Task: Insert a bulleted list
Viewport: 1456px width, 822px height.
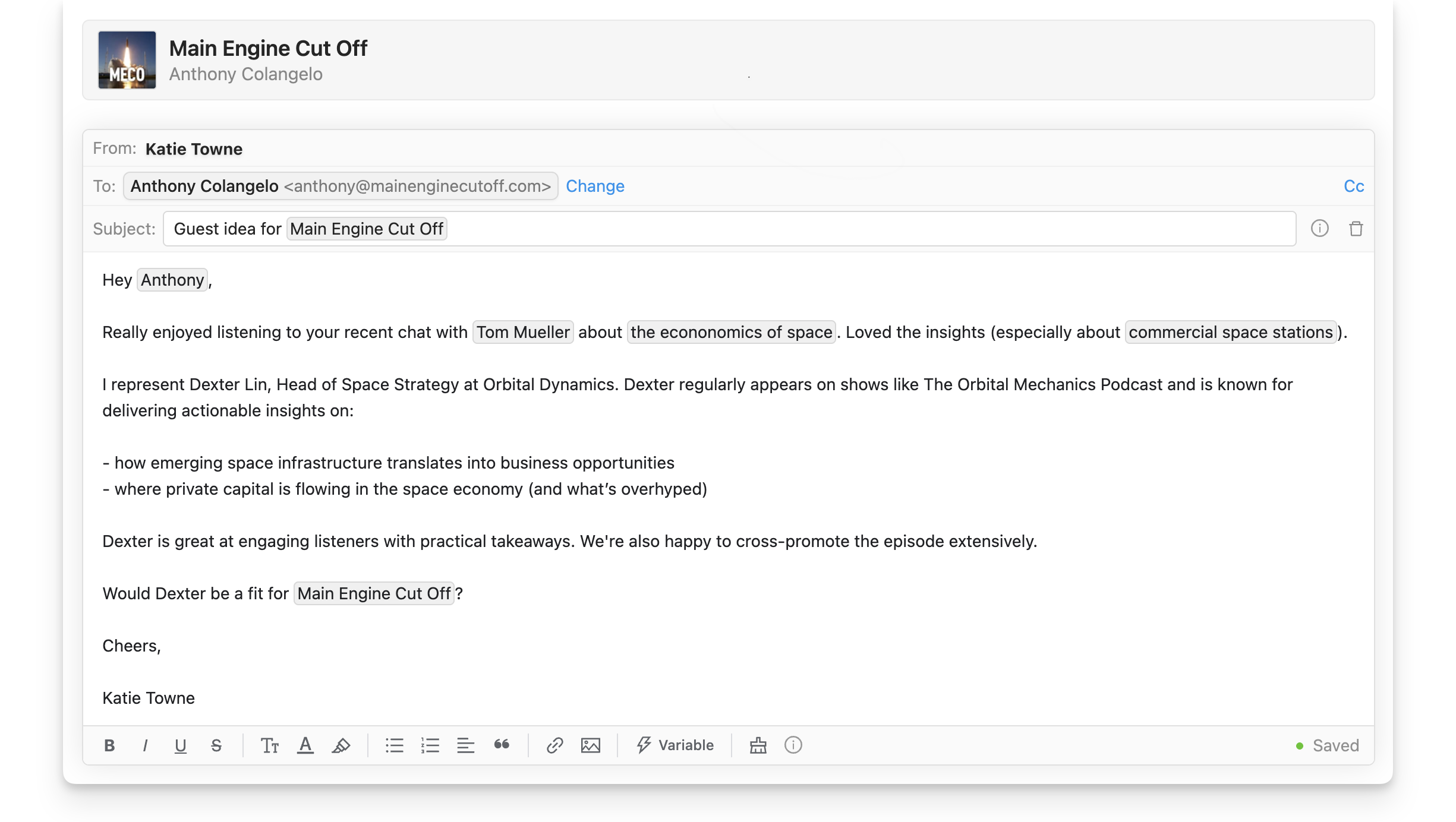Action: (395, 745)
